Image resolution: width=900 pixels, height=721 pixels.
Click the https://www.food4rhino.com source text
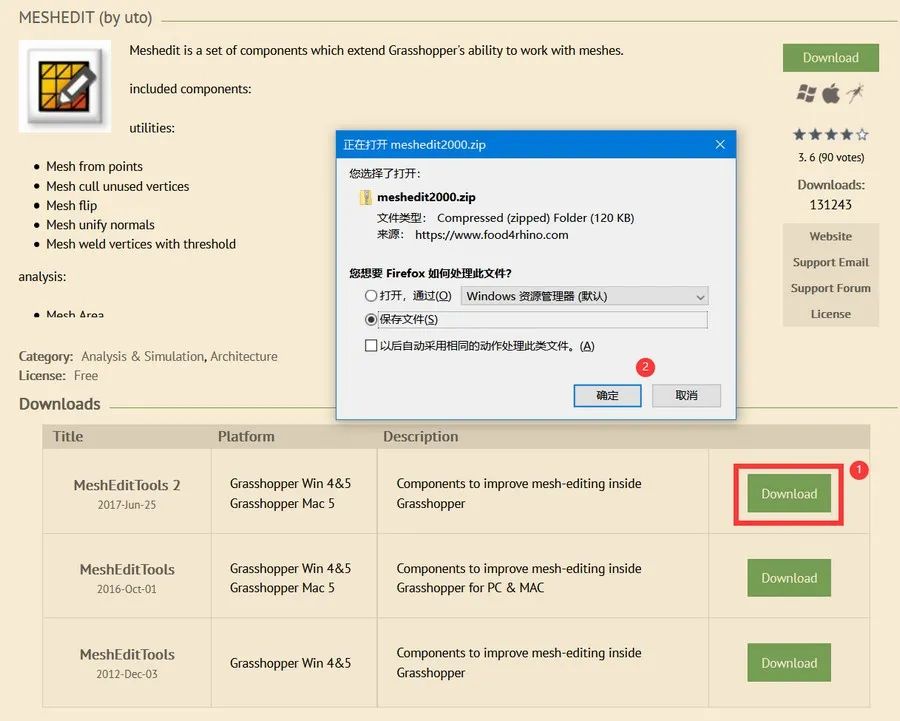coord(491,235)
